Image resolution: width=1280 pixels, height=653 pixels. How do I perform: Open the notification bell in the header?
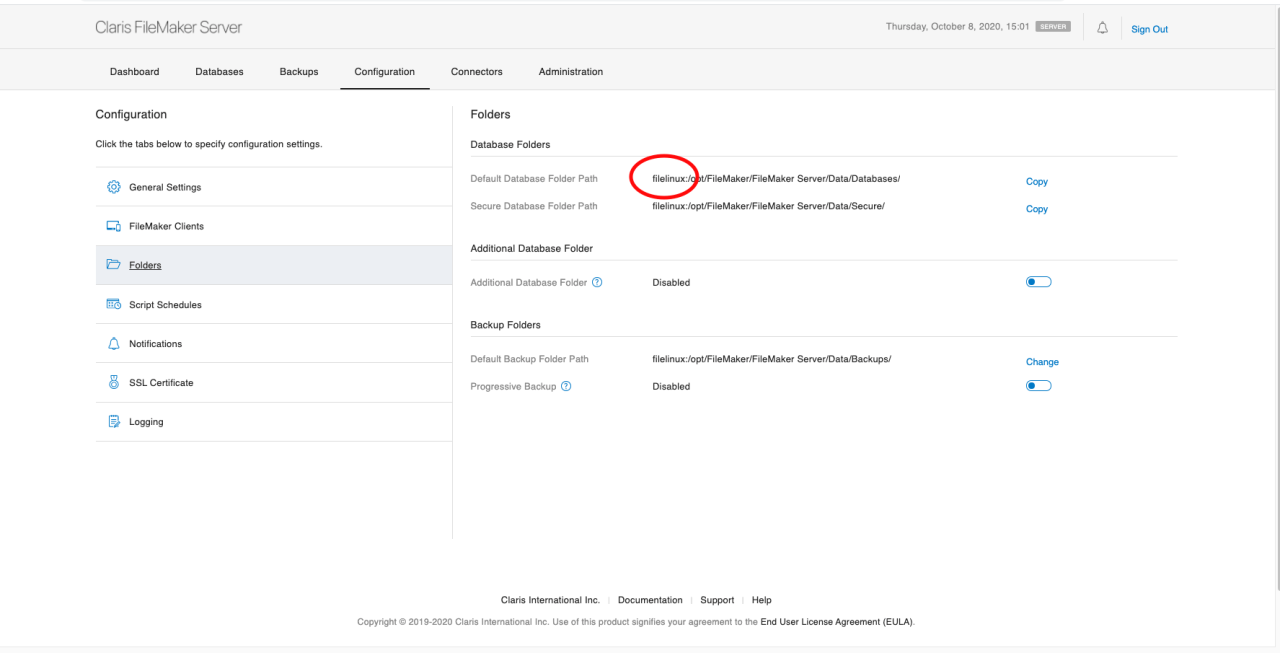[x=1102, y=28]
